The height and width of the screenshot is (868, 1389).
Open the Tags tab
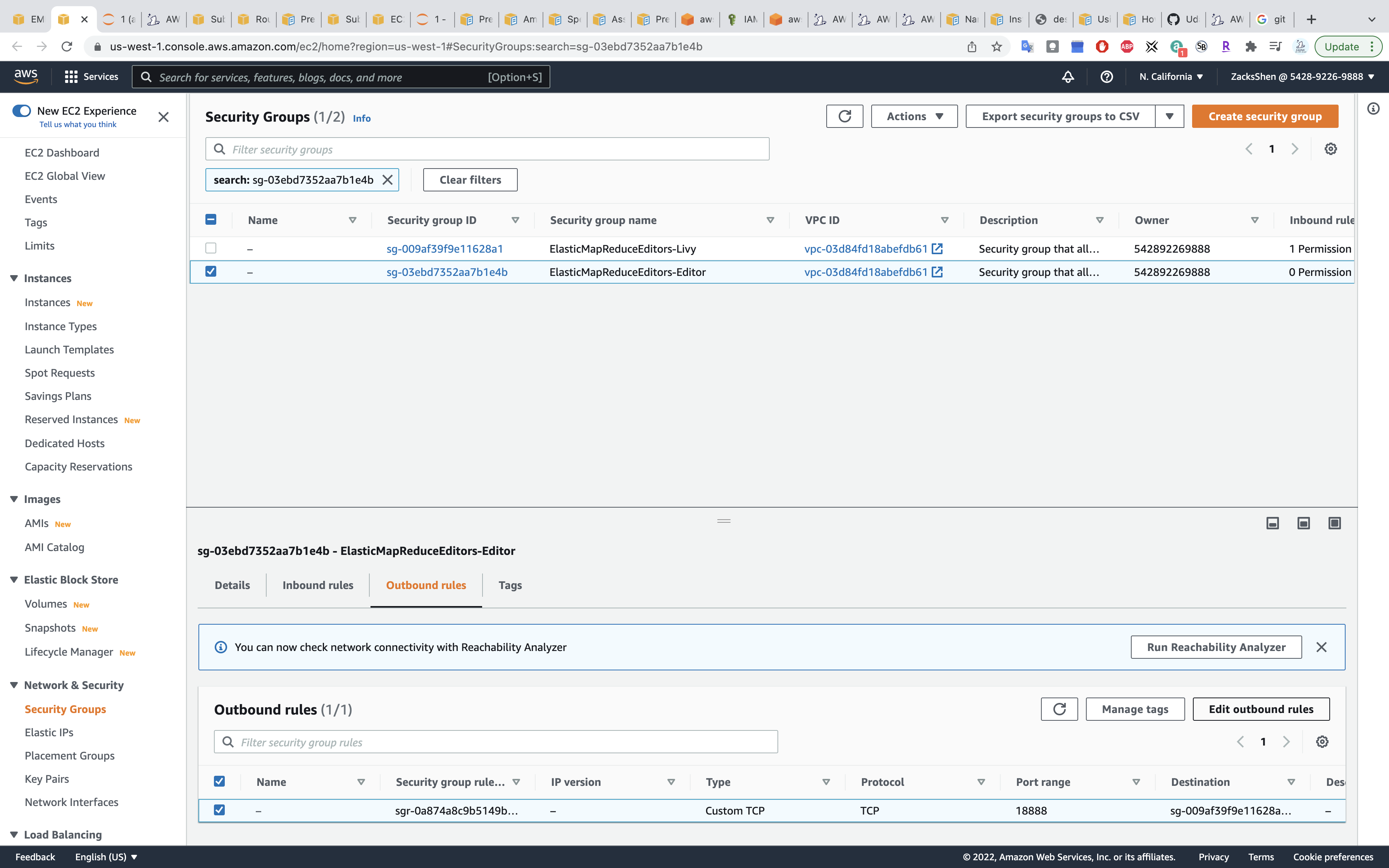[510, 585]
